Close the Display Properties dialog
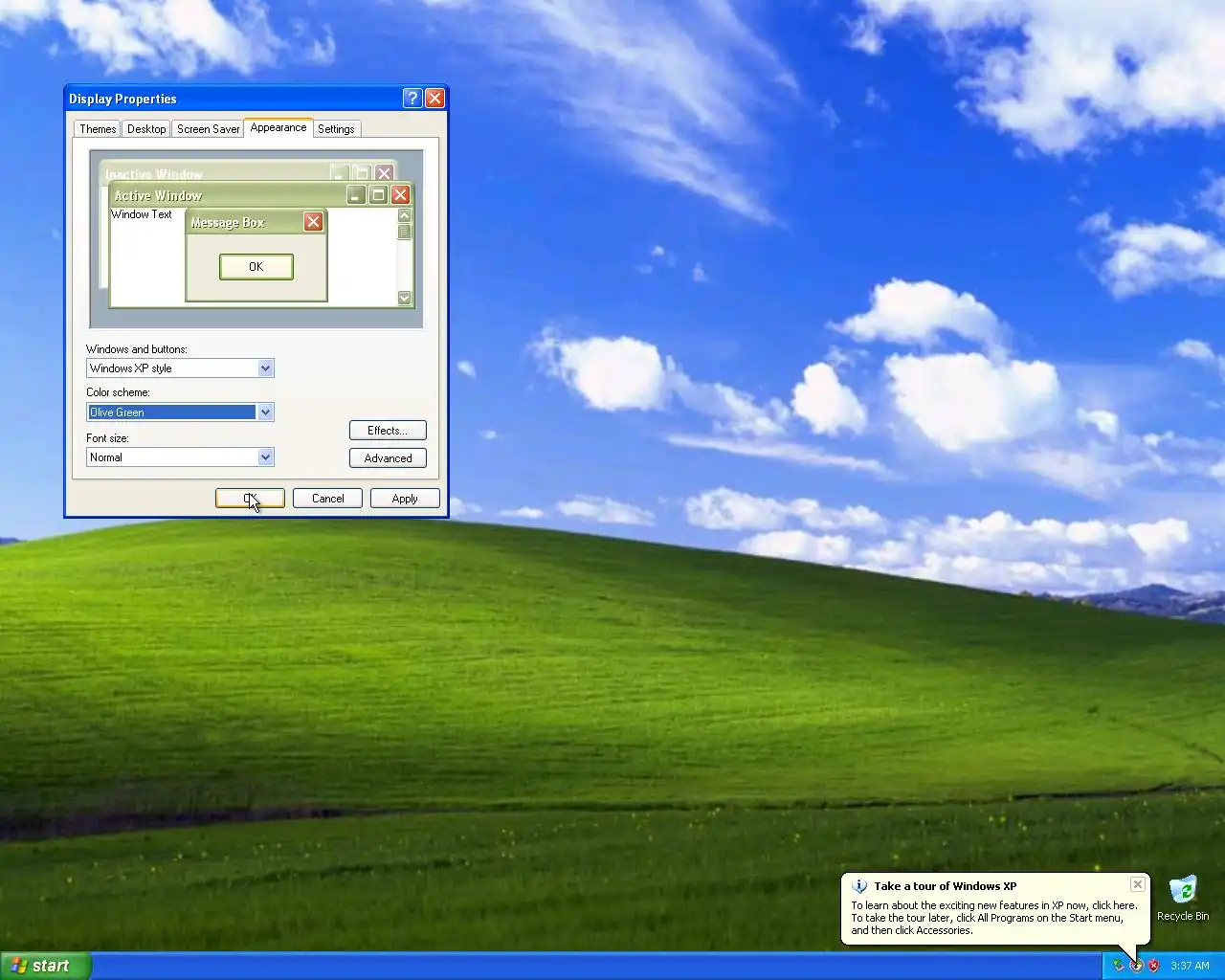 coord(434,98)
